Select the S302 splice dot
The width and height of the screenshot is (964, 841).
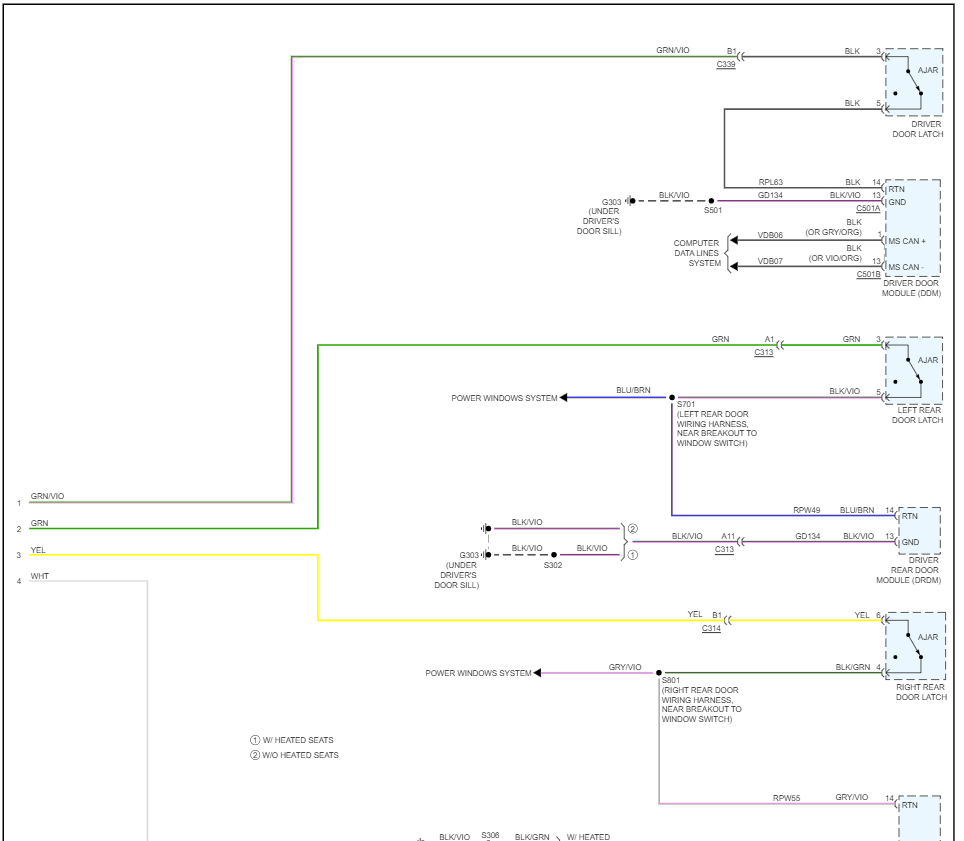coord(554,554)
